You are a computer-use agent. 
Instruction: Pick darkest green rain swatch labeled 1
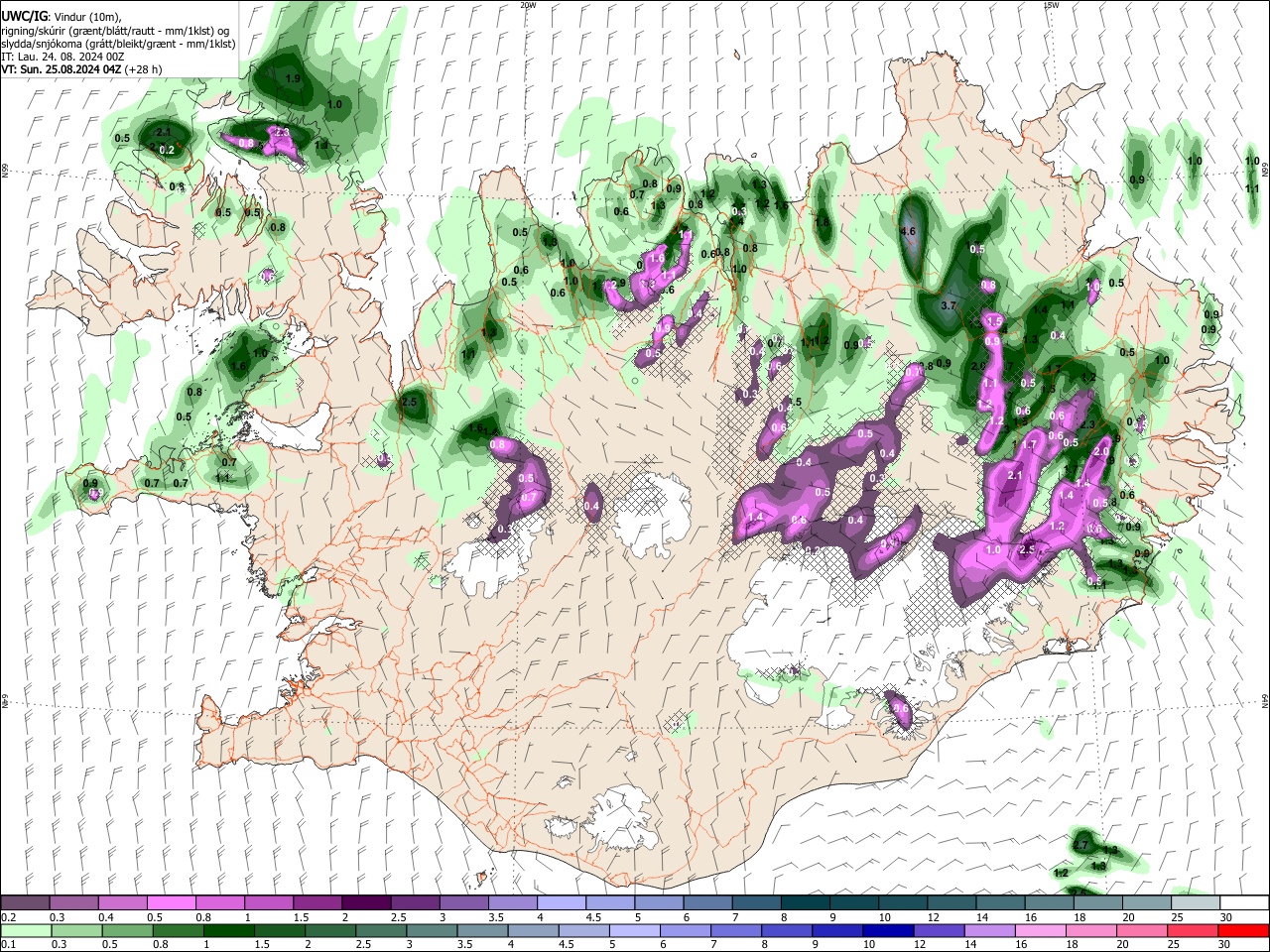coord(228,930)
